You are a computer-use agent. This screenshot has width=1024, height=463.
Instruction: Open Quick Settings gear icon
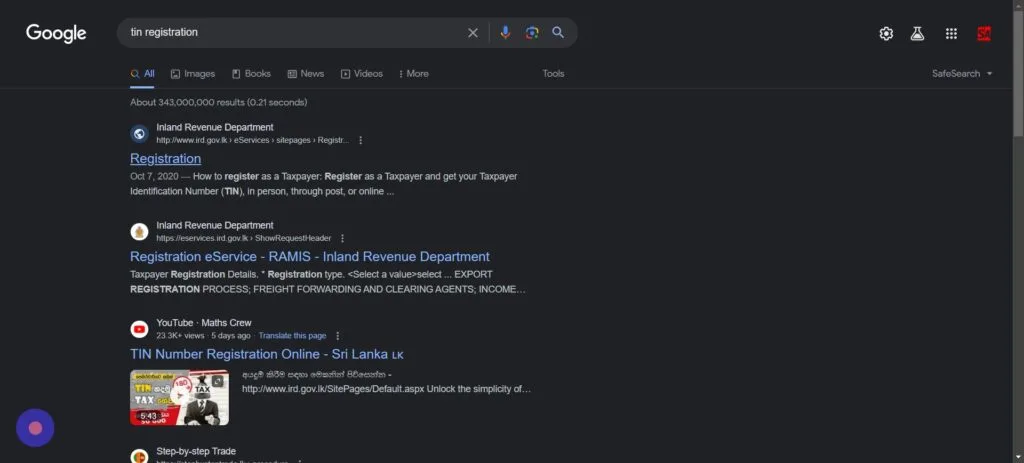point(886,34)
